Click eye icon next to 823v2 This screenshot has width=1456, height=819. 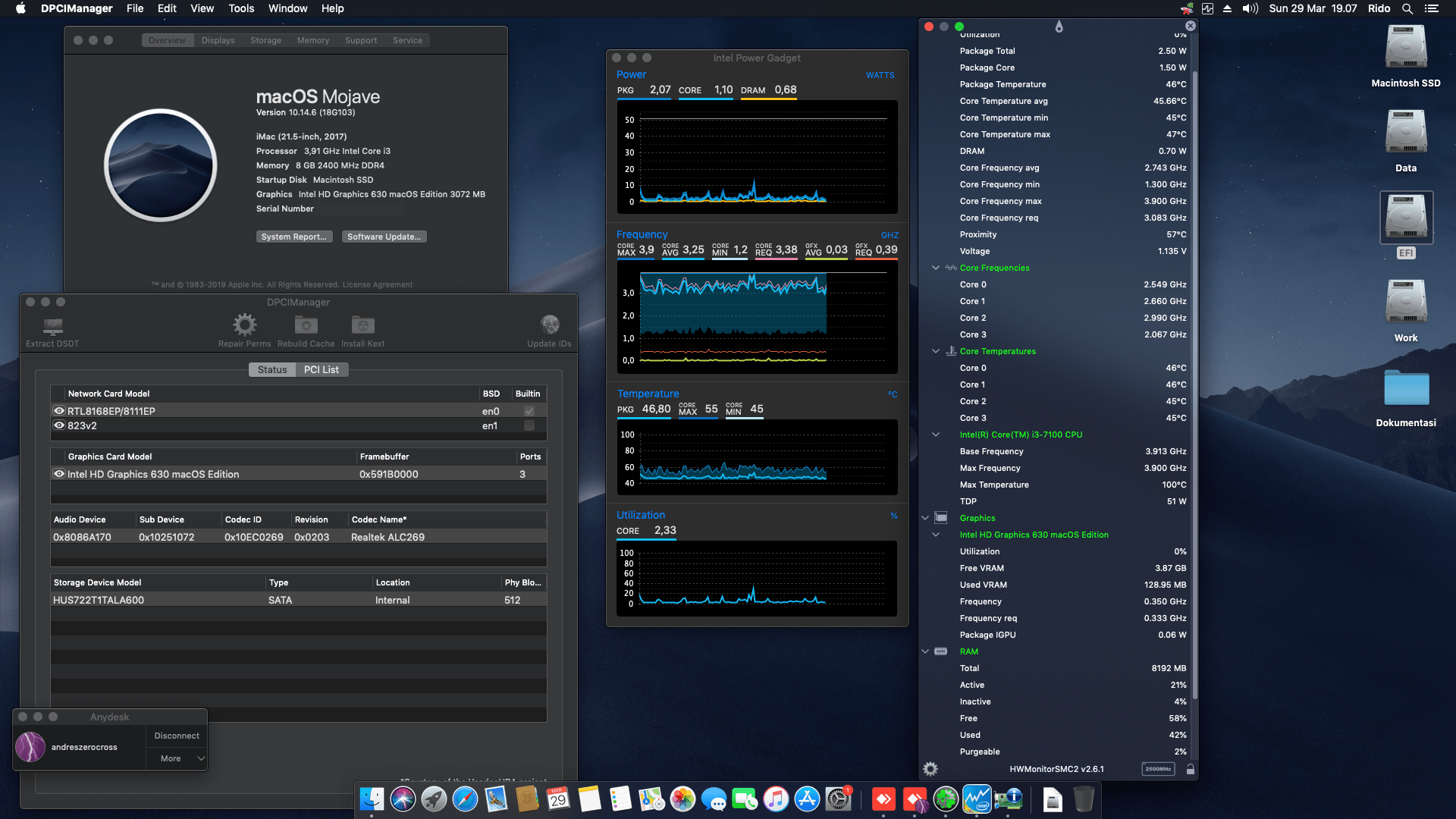(59, 425)
